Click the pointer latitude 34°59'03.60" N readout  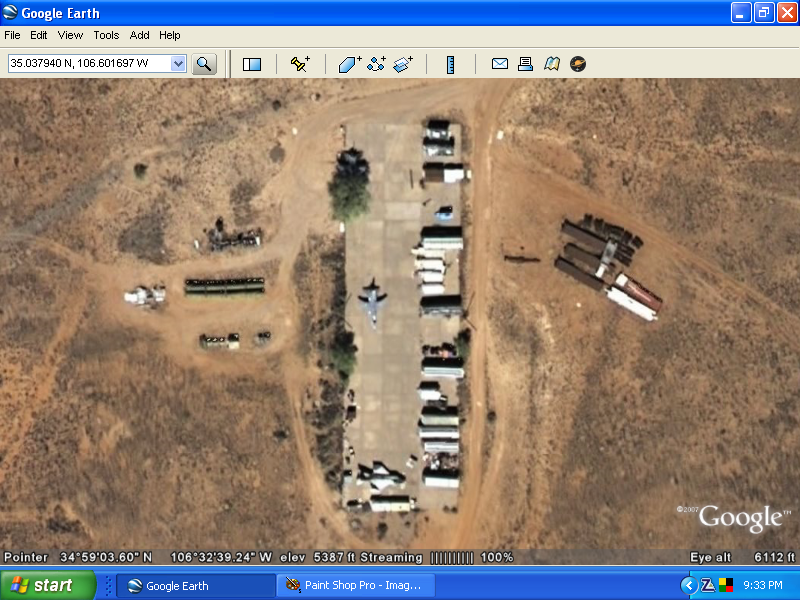106,557
